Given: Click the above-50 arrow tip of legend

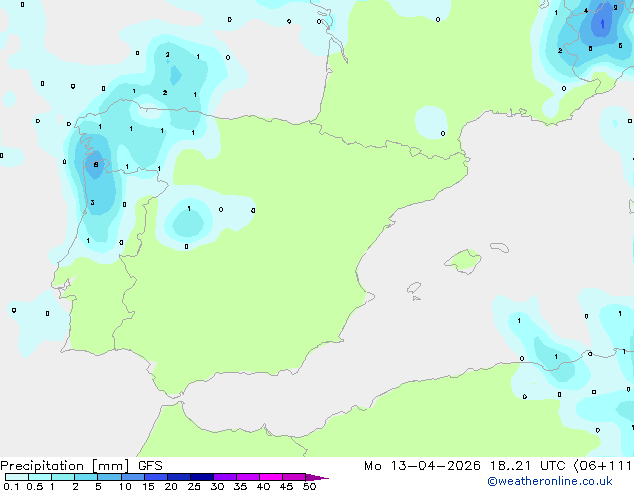Looking at the screenshot, I should [x=317, y=477].
